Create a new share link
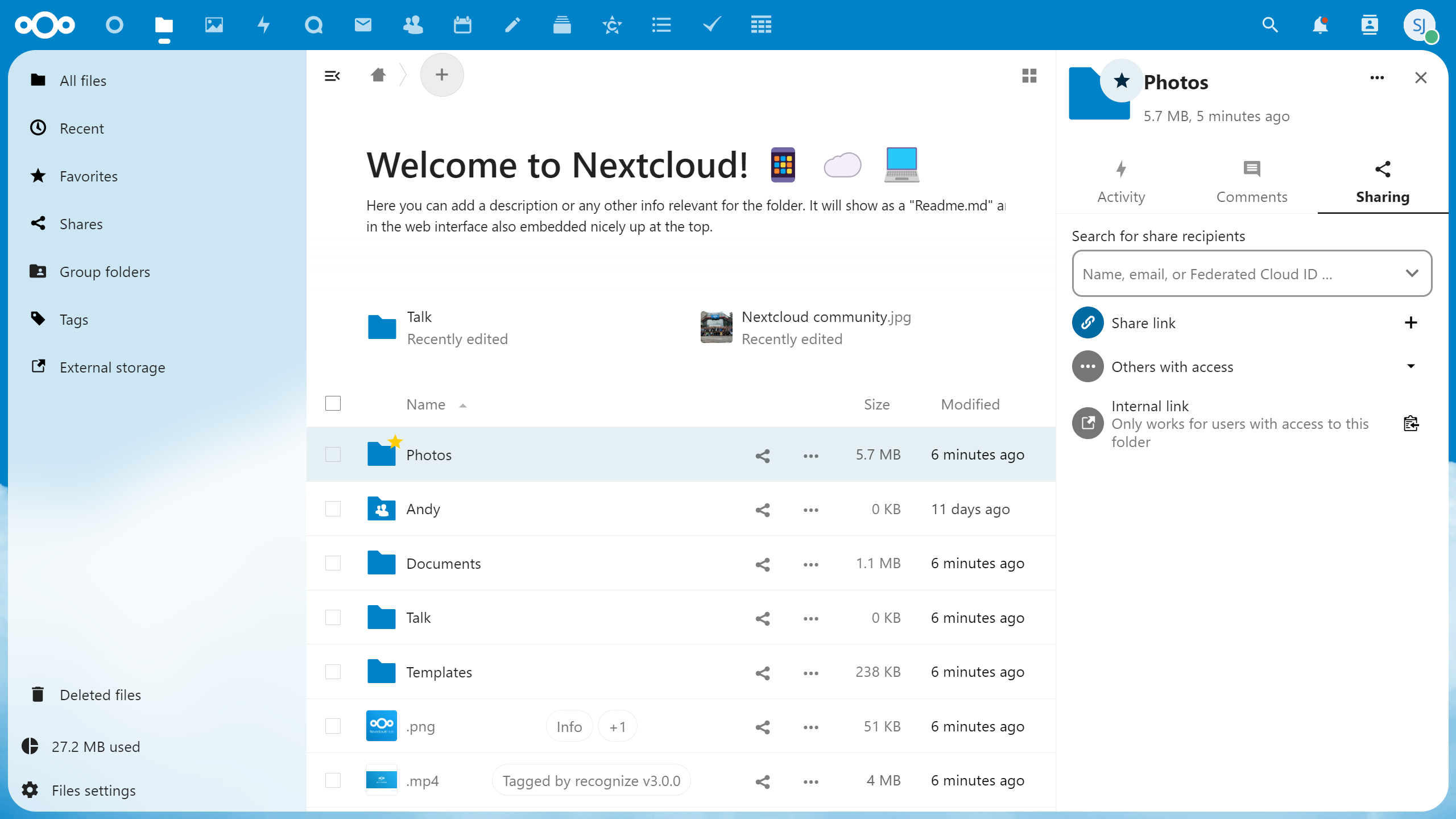The image size is (1456, 819). (1411, 323)
